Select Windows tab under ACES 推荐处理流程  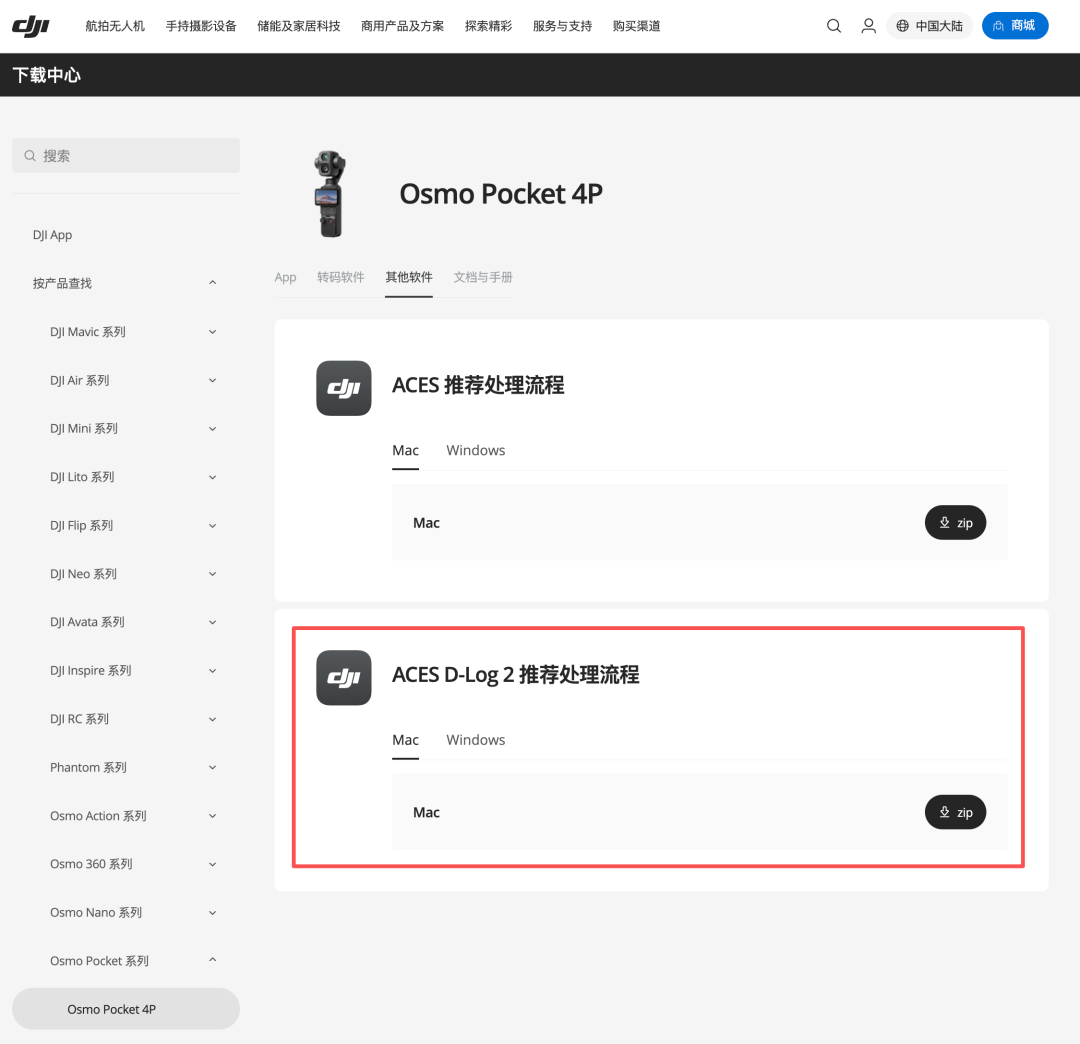click(475, 450)
